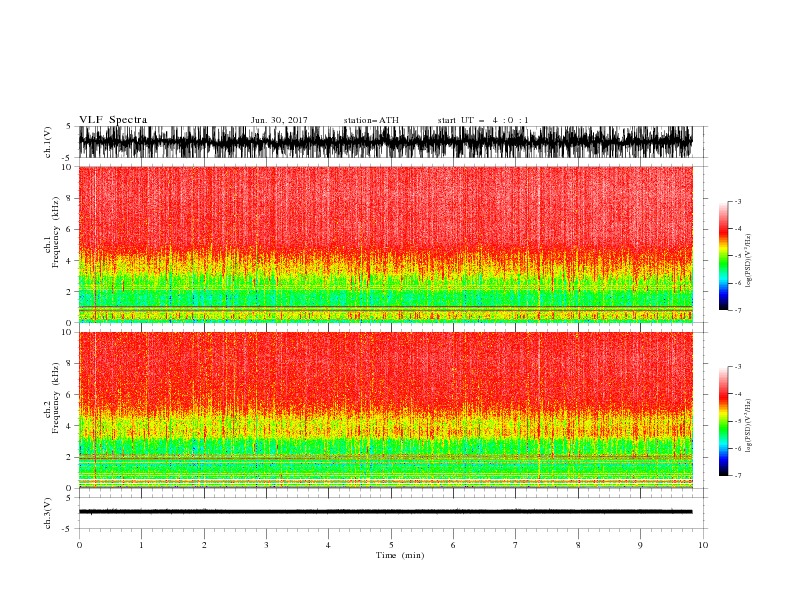
Task: Click time axis tick label "0"
Action: (x=79, y=545)
